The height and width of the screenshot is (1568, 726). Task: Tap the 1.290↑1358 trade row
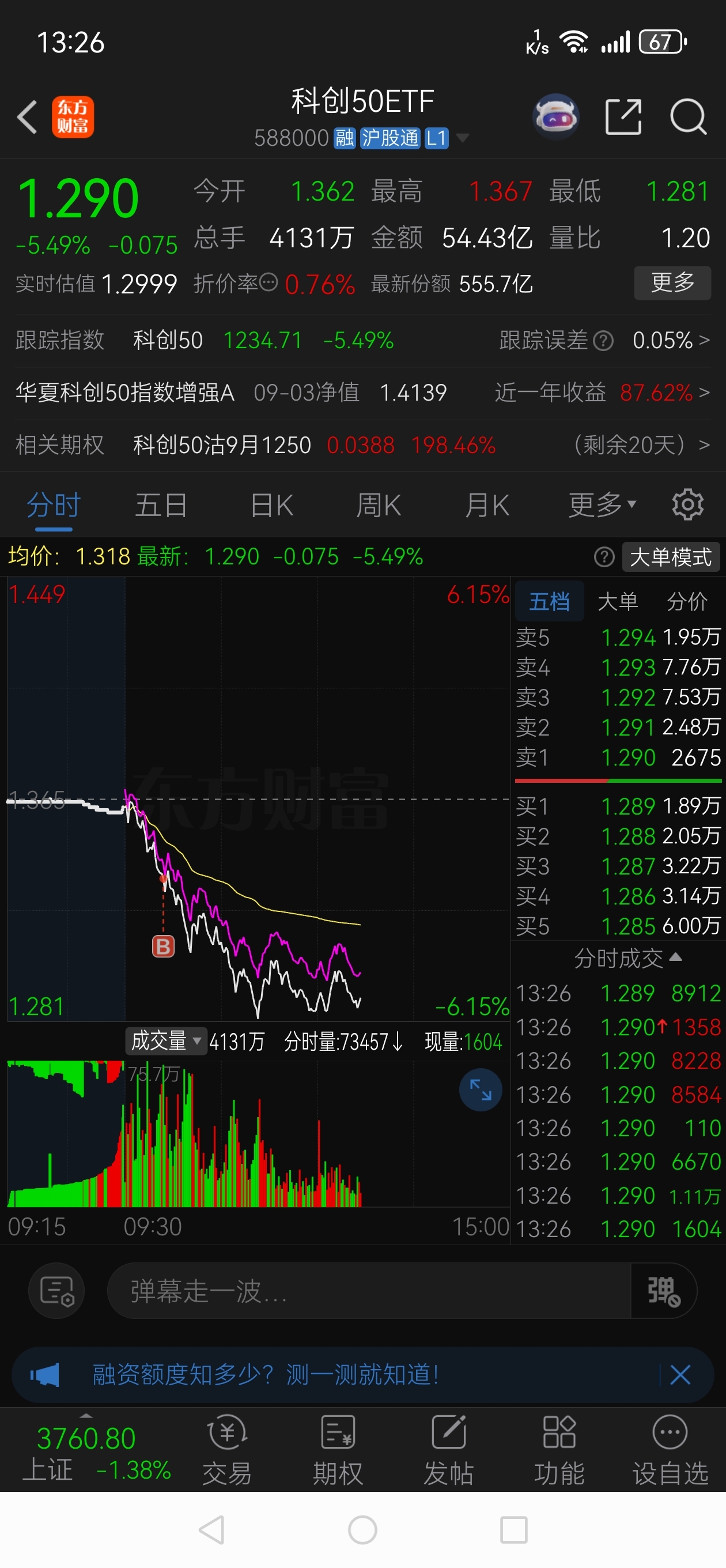pos(618,1027)
